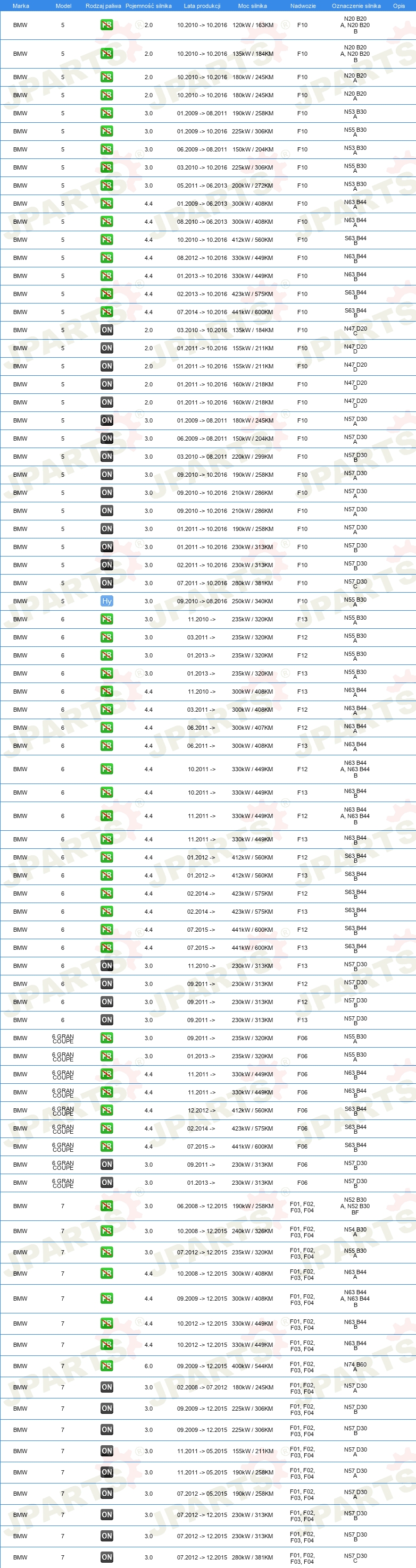The image size is (416, 1568).
Task: Click the petrol icon in the 120kW / 163KM row
Action: pos(106,25)
